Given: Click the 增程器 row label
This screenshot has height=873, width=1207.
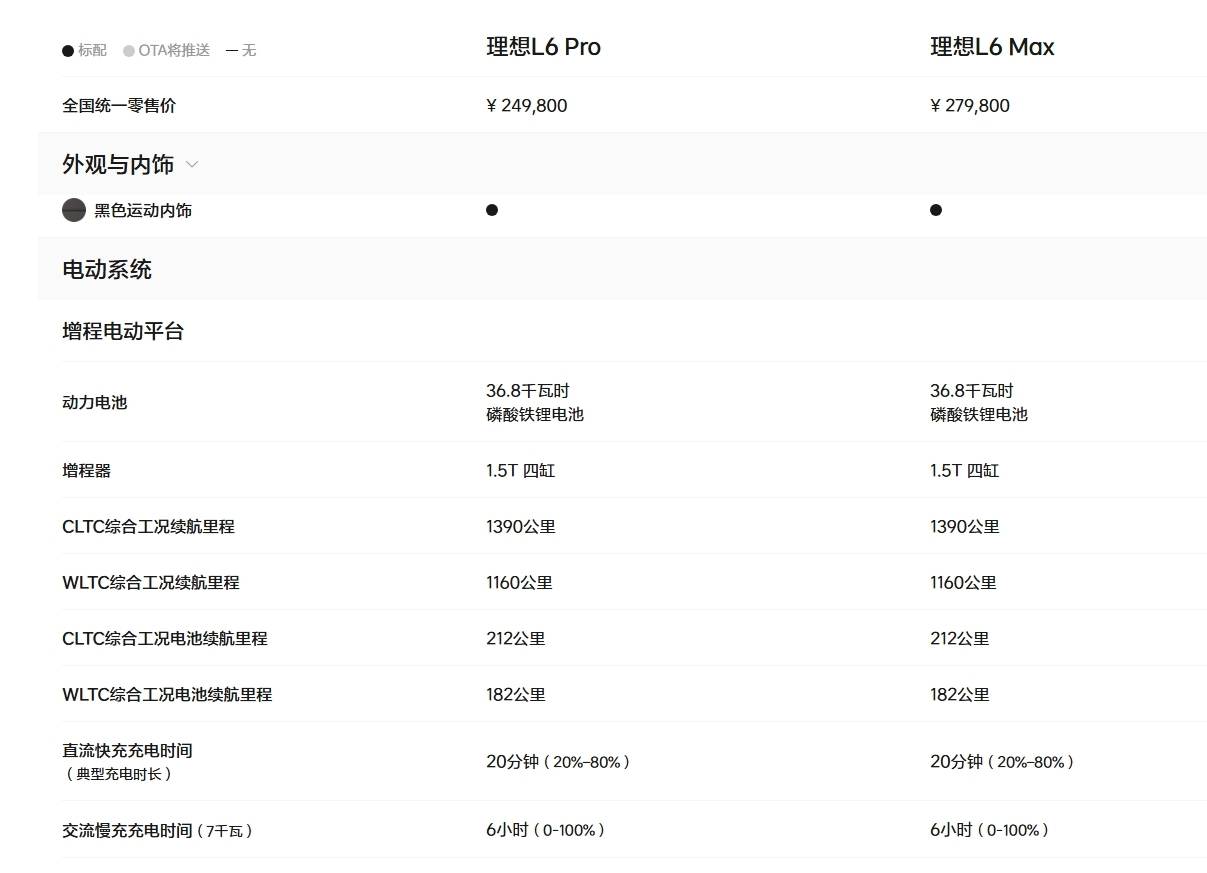Looking at the screenshot, I should click(87, 471).
